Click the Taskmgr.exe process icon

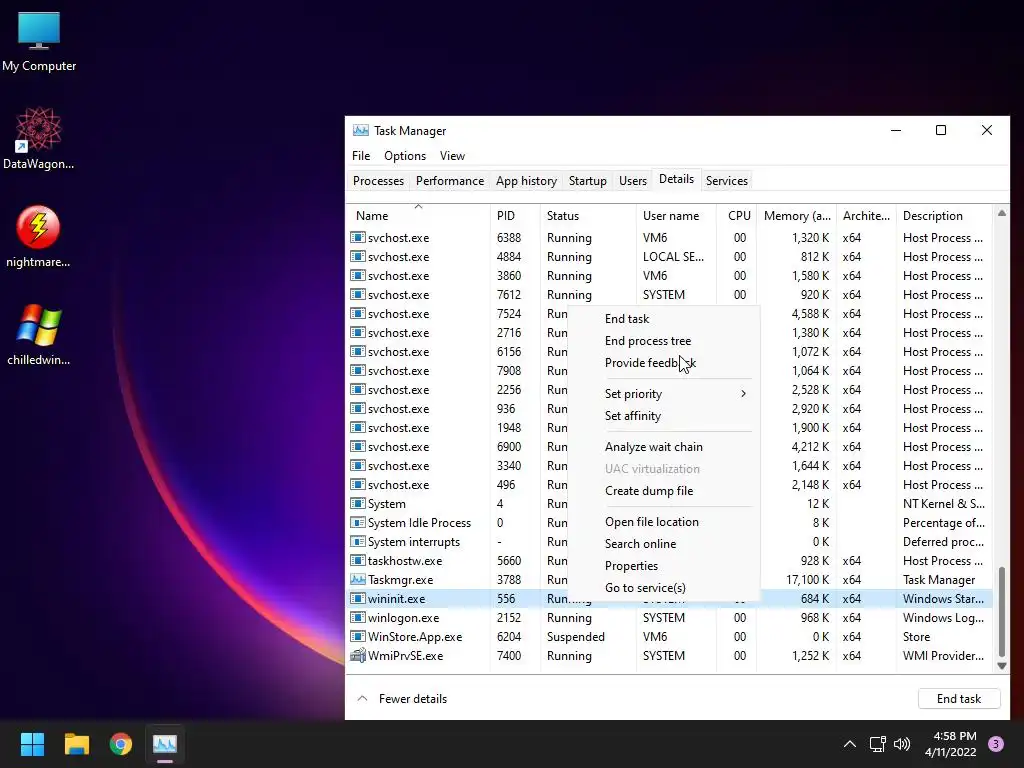pyautogui.click(x=357, y=579)
